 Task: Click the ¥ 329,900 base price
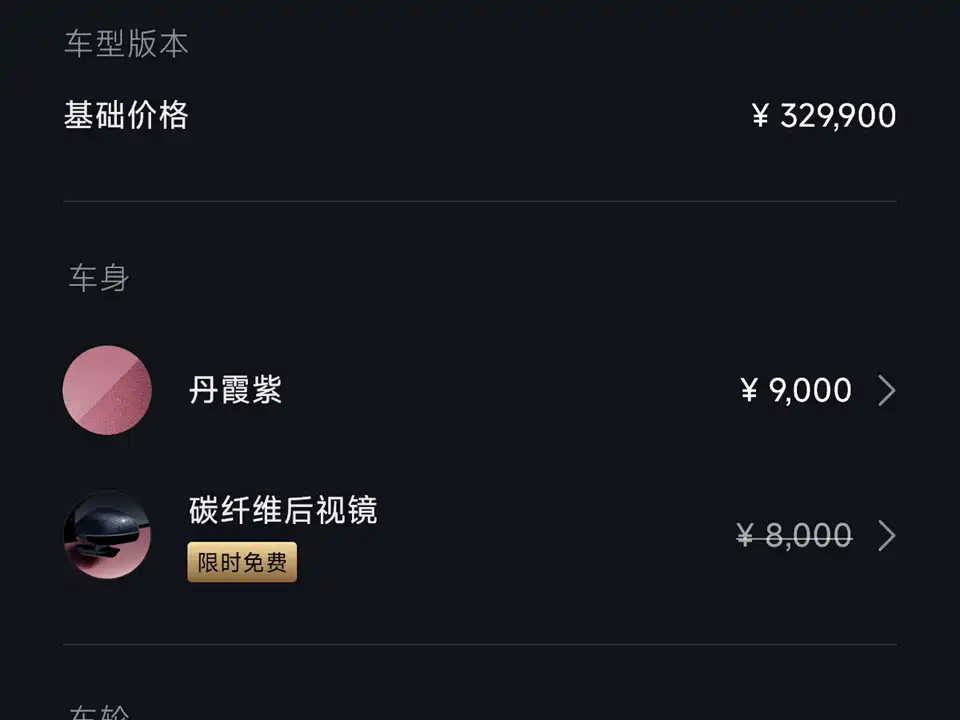point(824,116)
